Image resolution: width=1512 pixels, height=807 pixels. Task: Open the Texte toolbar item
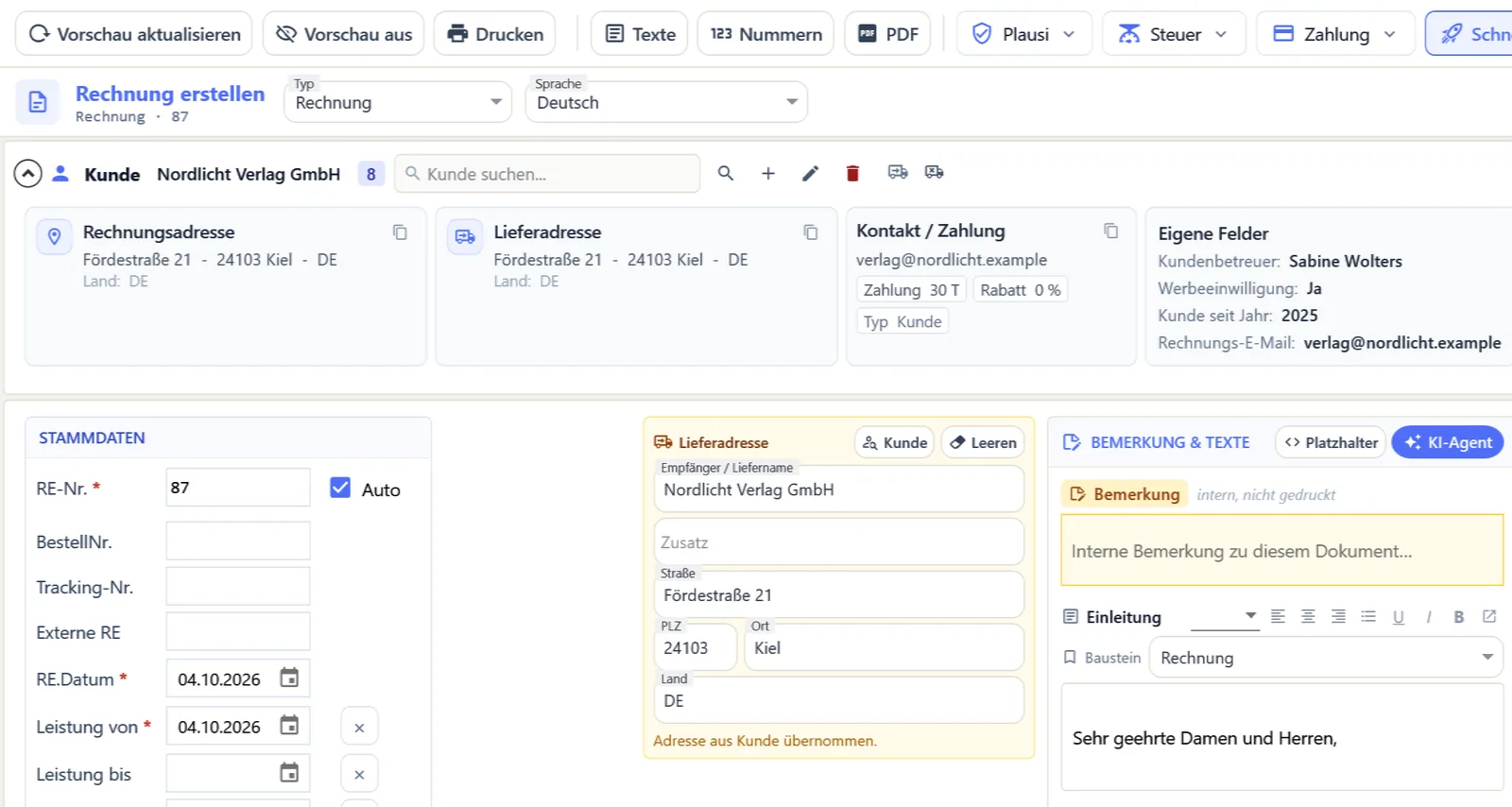tap(640, 34)
